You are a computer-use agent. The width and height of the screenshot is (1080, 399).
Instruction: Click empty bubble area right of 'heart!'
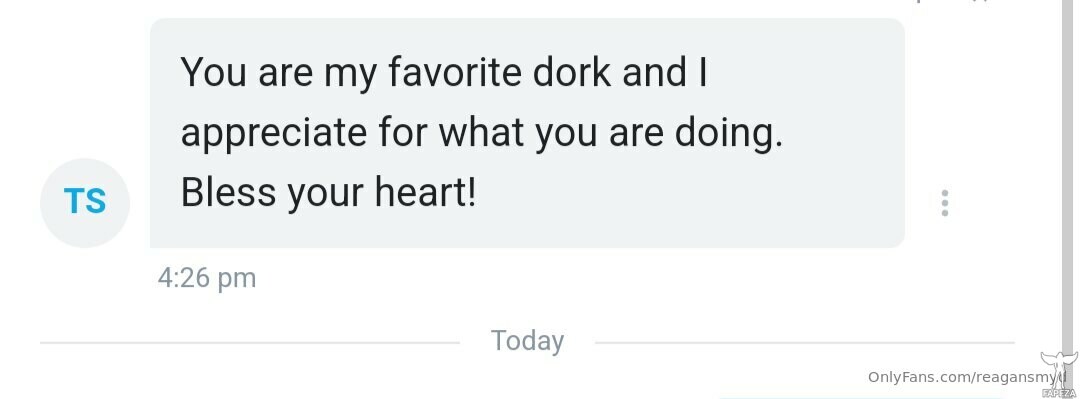click(x=689, y=194)
